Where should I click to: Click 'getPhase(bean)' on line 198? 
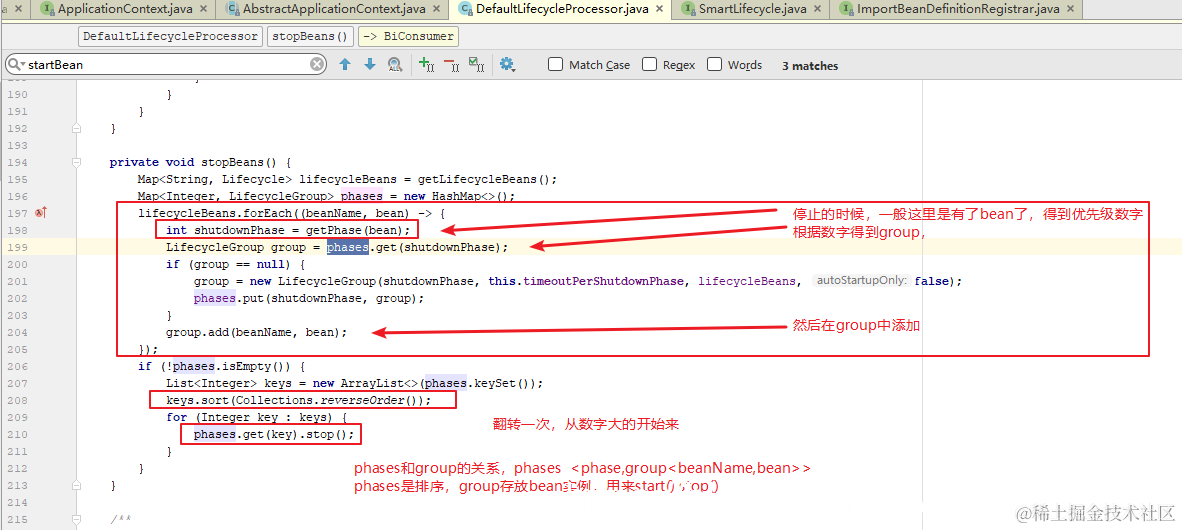[x=357, y=230]
